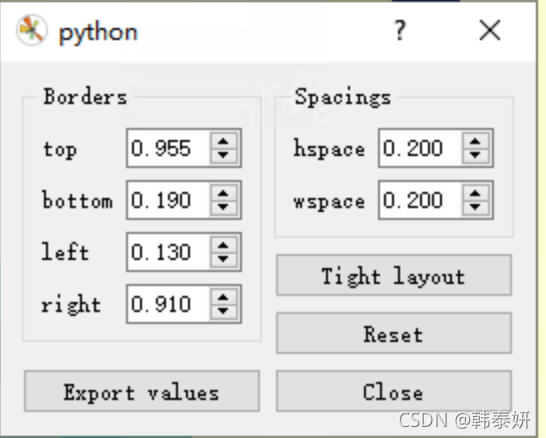Decrease the bottom border value
The width and height of the screenshot is (546, 438).
coord(223,207)
